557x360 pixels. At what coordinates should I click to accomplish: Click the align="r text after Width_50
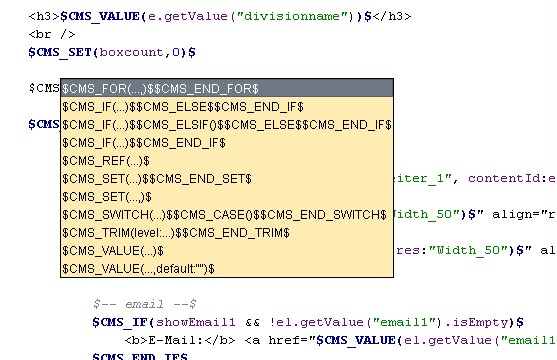(524, 214)
